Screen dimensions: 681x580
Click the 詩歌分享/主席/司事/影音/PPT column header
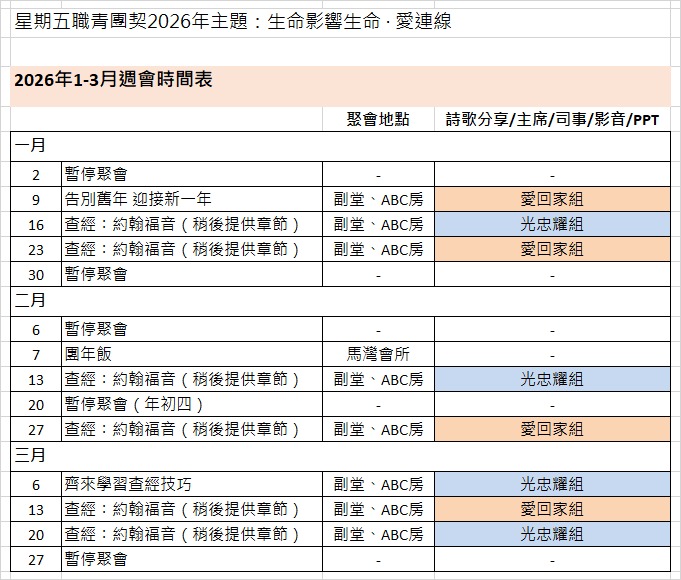click(552, 120)
